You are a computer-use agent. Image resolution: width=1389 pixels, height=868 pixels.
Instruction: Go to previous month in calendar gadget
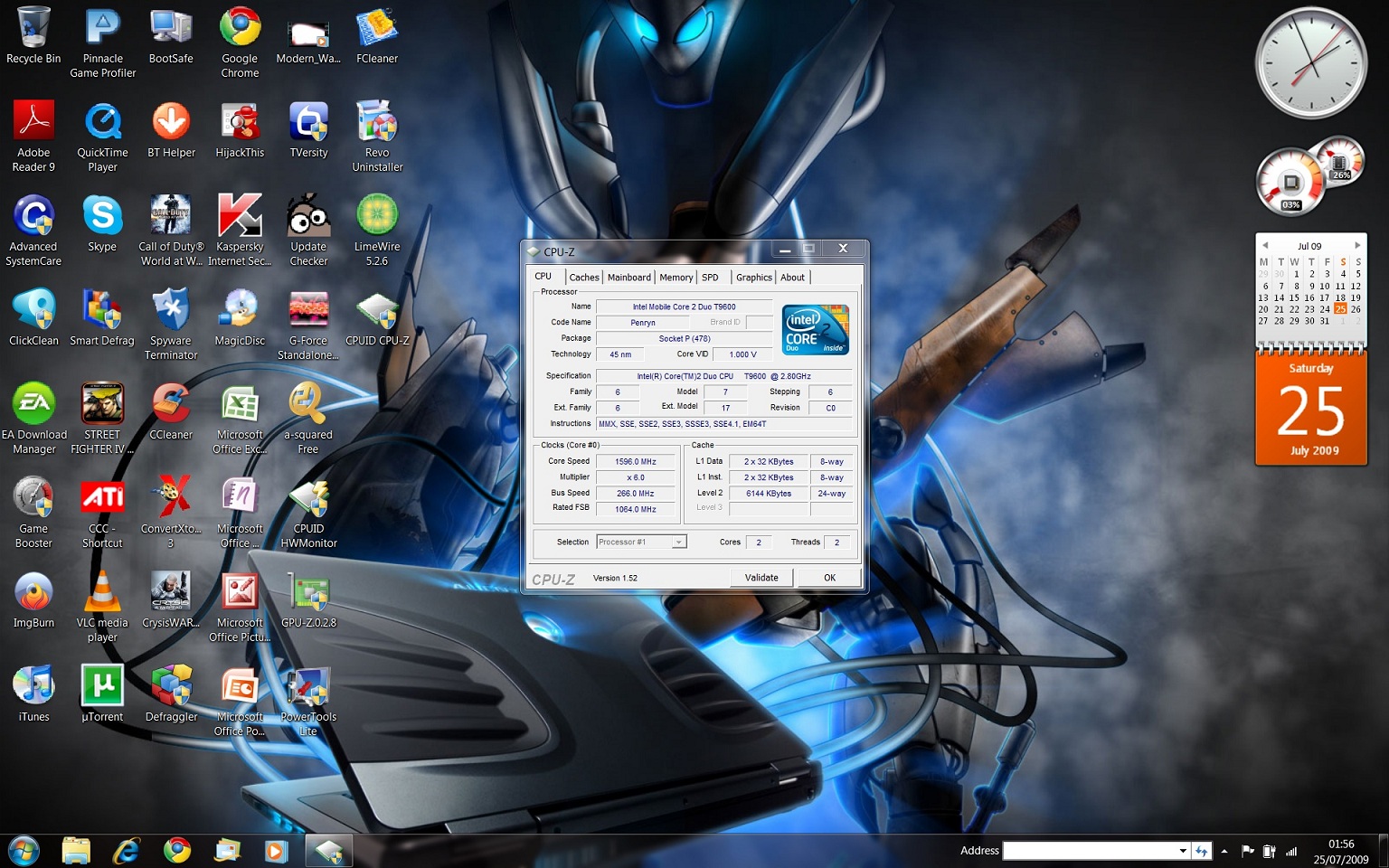(1265, 246)
